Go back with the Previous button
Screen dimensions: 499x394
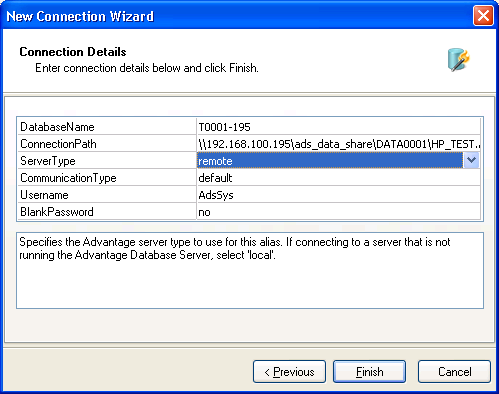coord(289,371)
